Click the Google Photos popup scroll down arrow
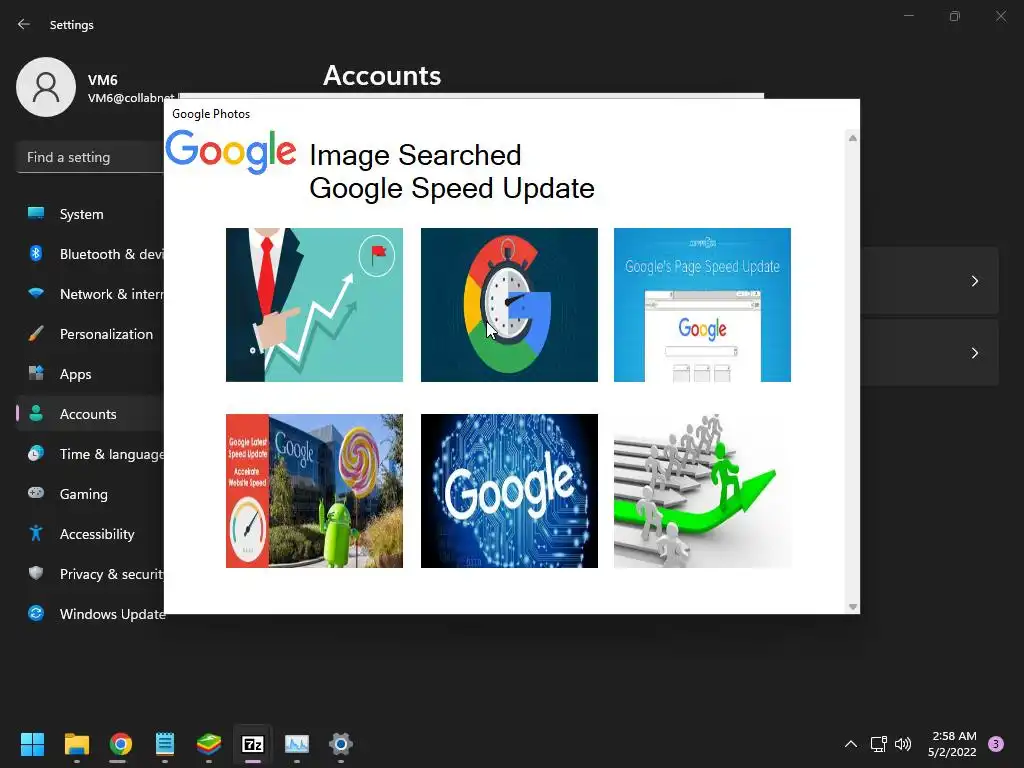 coord(852,607)
